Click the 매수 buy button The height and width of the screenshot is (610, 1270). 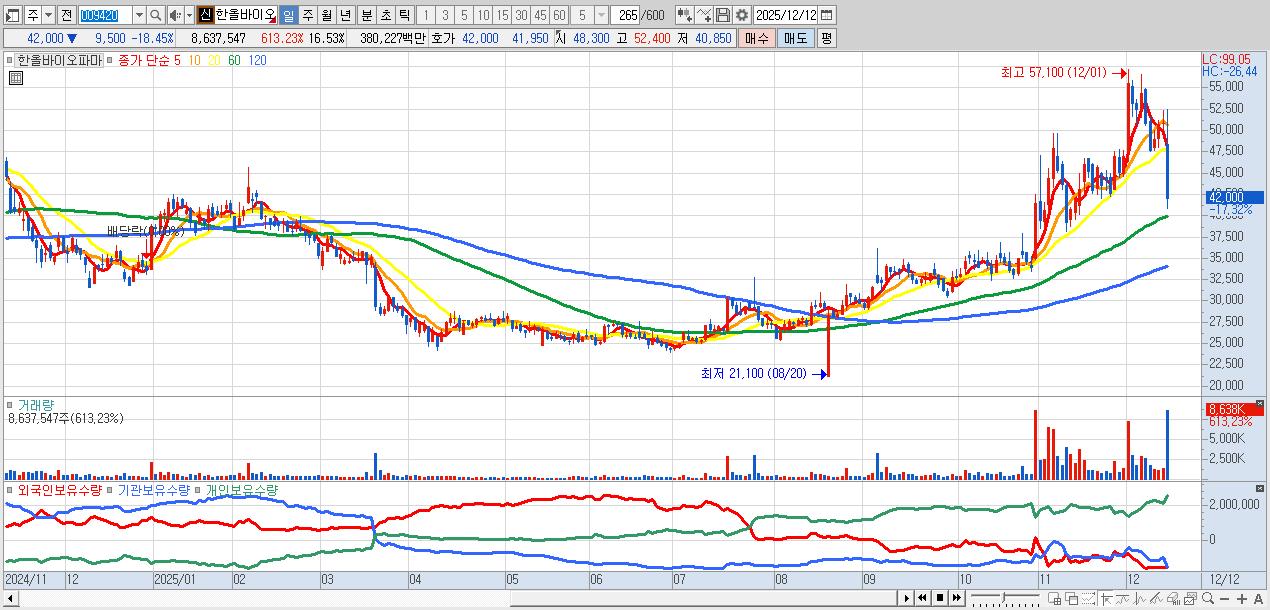pyautogui.click(x=757, y=38)
